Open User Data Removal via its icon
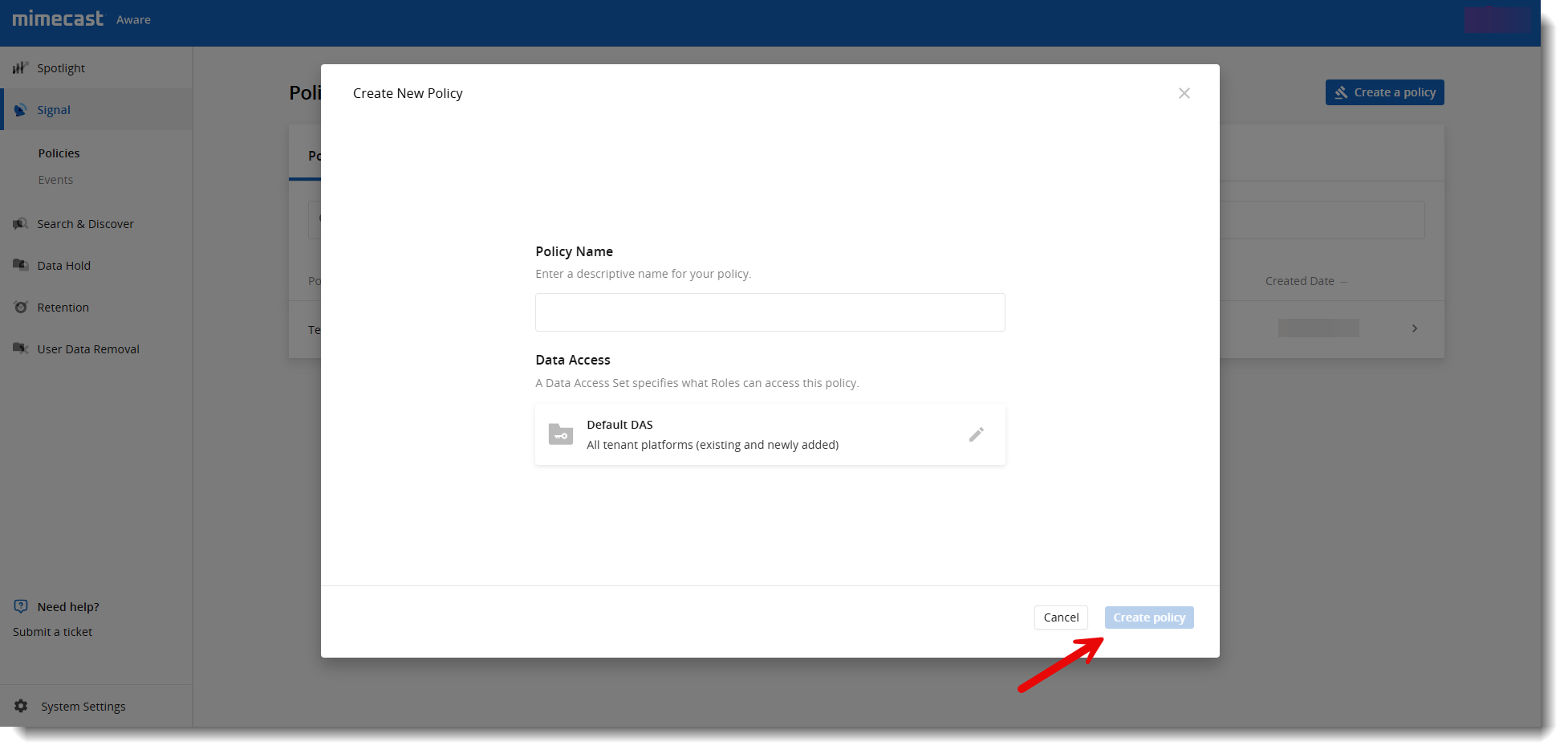Image resolution: width=1568 pixels, height=754 pixels. tap(20, 348)
